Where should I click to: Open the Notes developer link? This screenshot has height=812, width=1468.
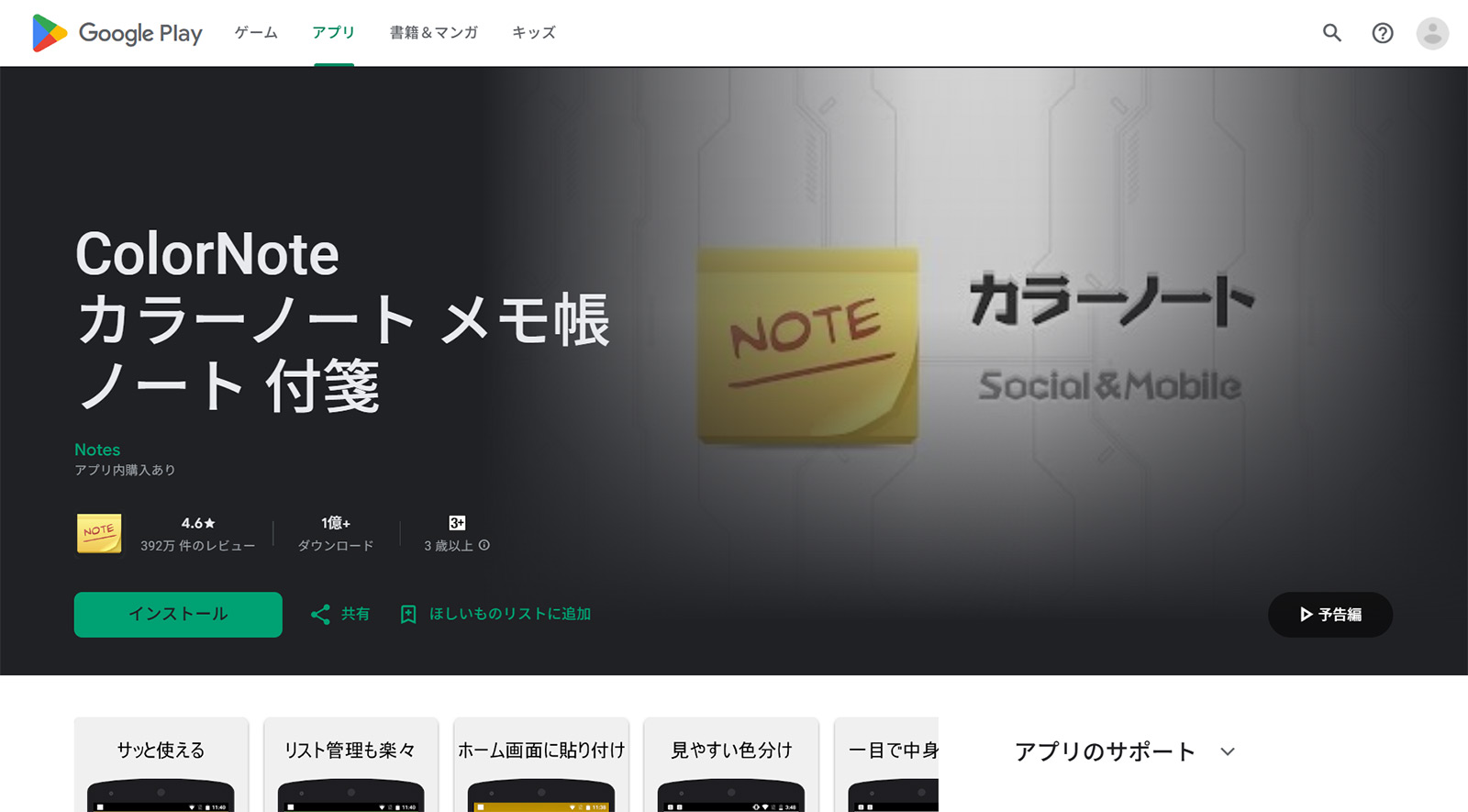click(x=97, y=450)
